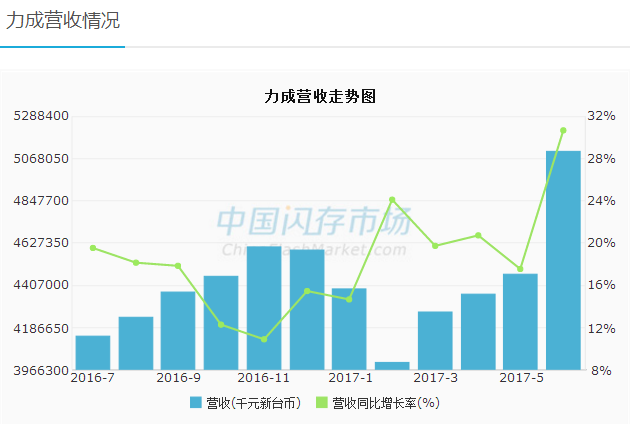
Task: Click the left axis value 4407000
Action: [41, 285]
